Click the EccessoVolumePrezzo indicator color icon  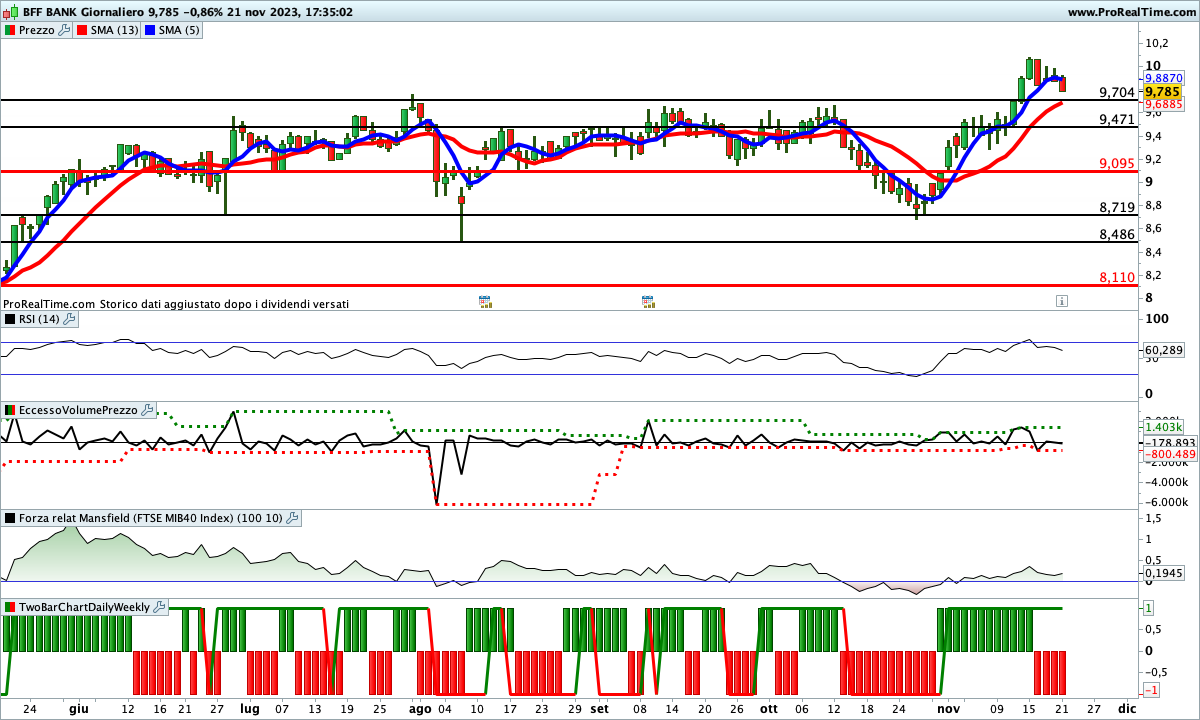pyautogui.click(x=10, y=410)
